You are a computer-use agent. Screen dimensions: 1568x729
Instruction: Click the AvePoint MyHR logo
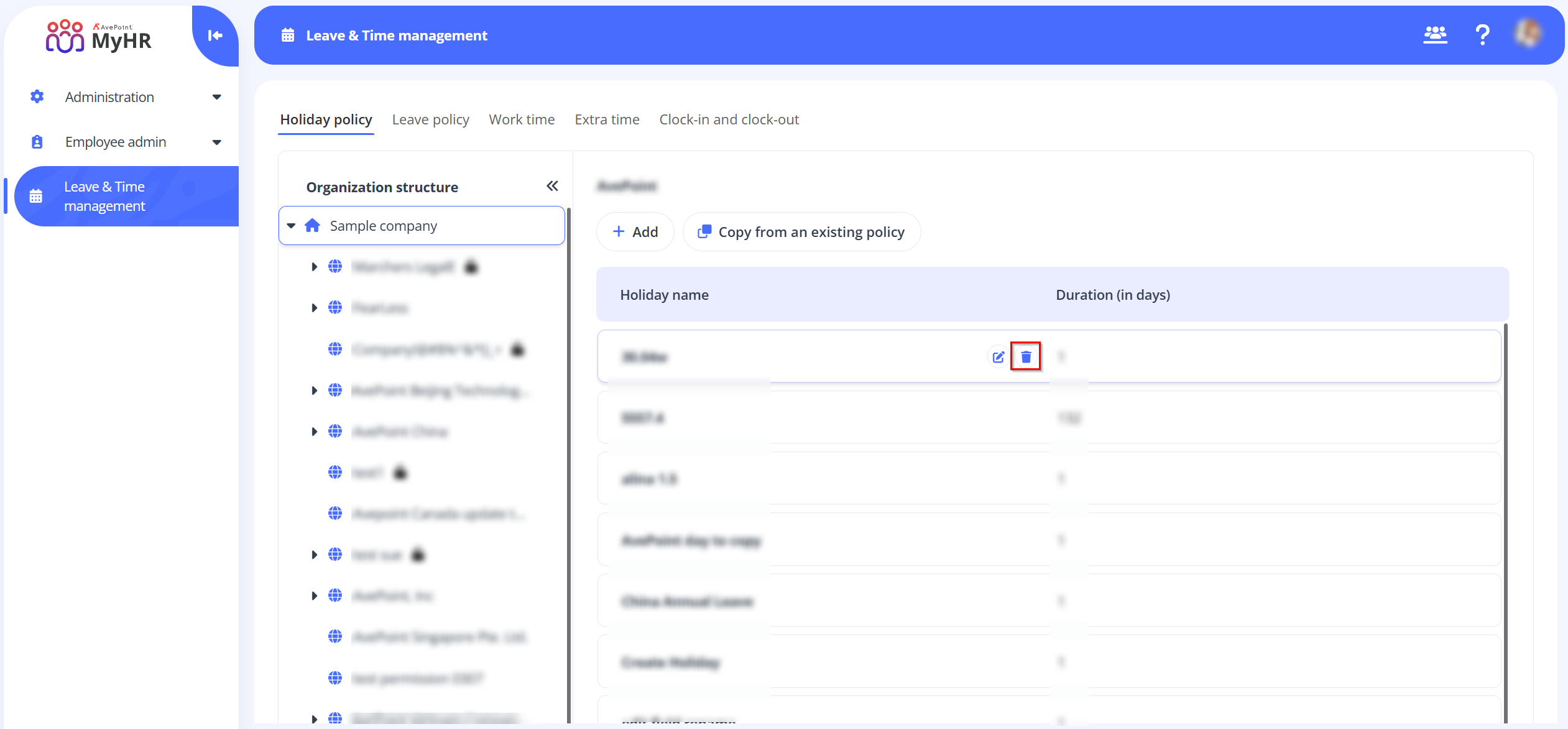pos(98,36)
